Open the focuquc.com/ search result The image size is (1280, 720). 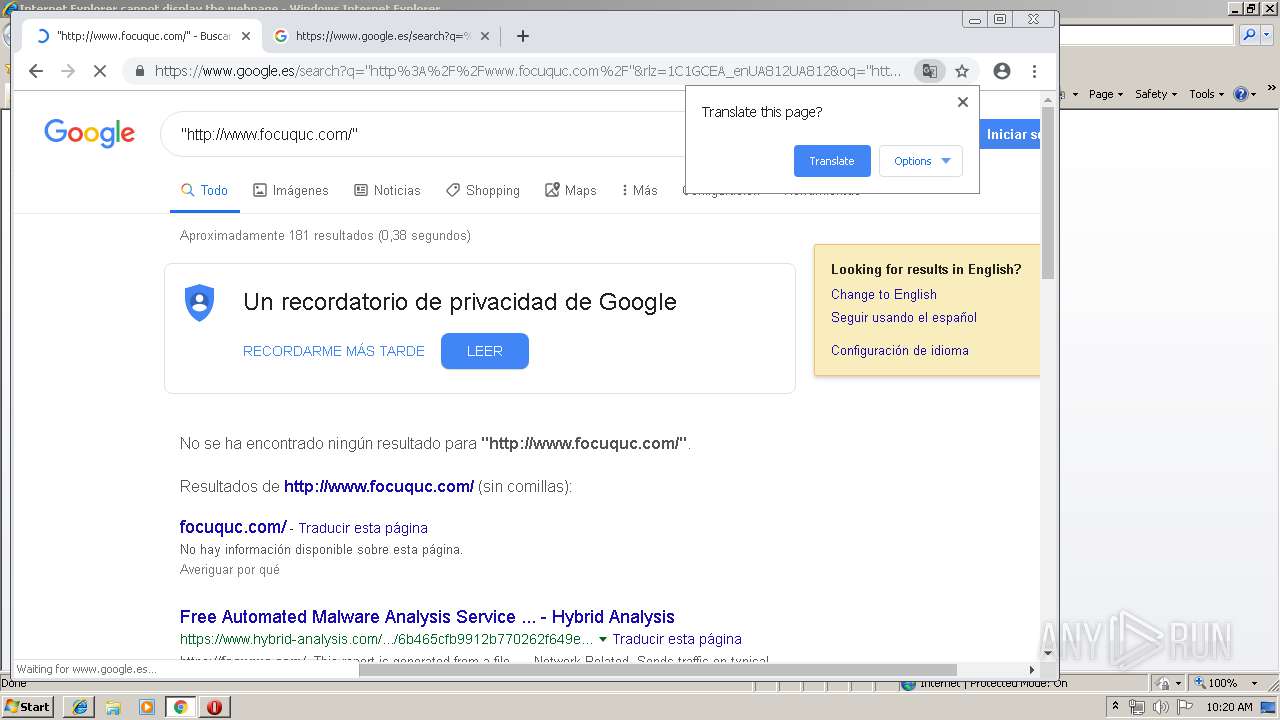tap(233, 527)
